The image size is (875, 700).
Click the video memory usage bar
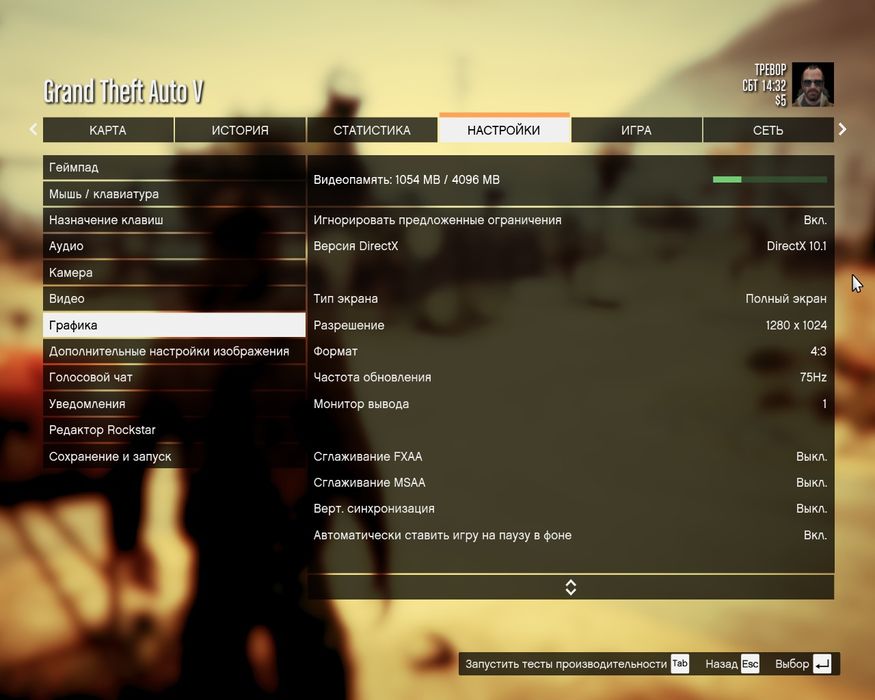(x=770, y=179)
